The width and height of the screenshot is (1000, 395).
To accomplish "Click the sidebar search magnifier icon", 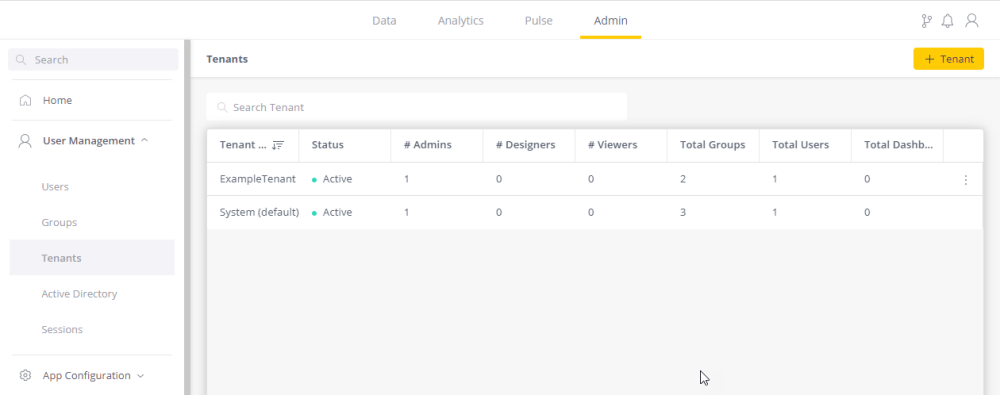I will point(21,59).
